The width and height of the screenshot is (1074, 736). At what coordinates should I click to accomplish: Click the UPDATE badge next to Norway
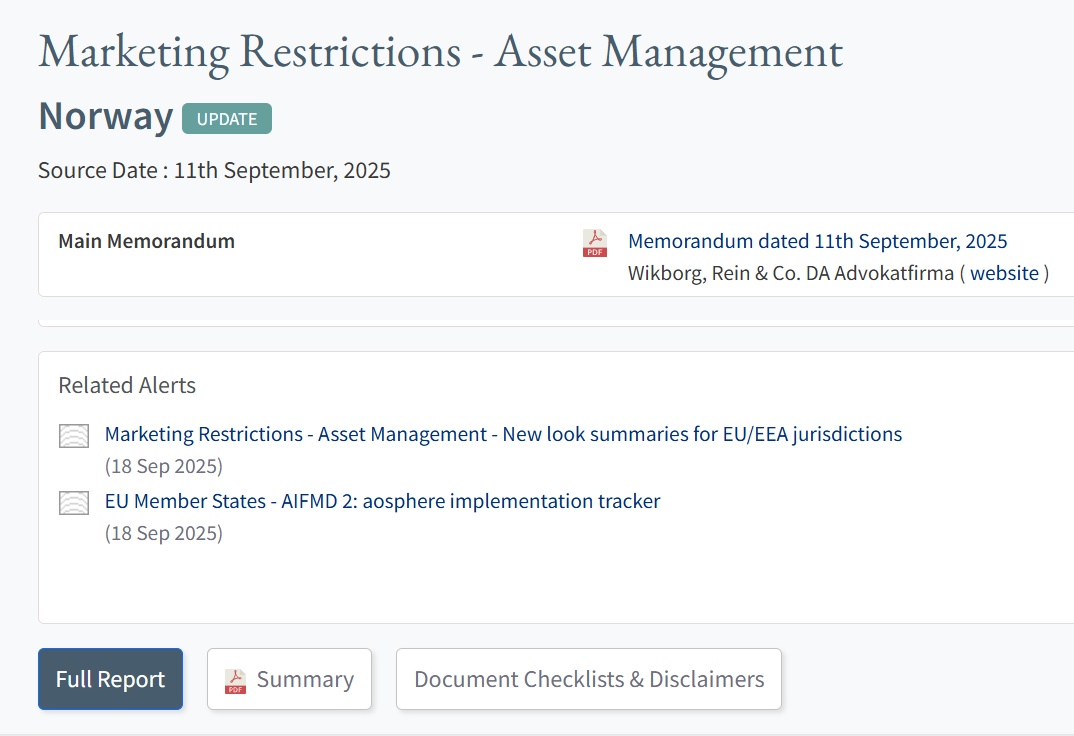click(227, 118)
